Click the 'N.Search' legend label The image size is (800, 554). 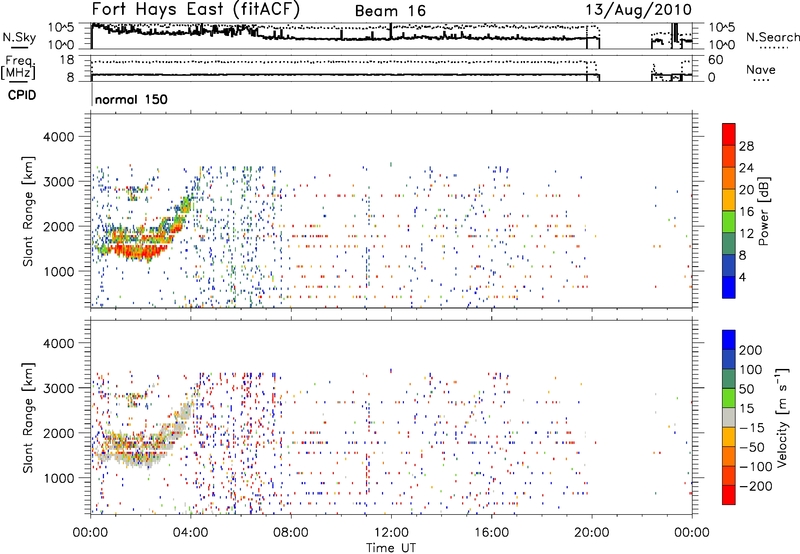(772, 37)
